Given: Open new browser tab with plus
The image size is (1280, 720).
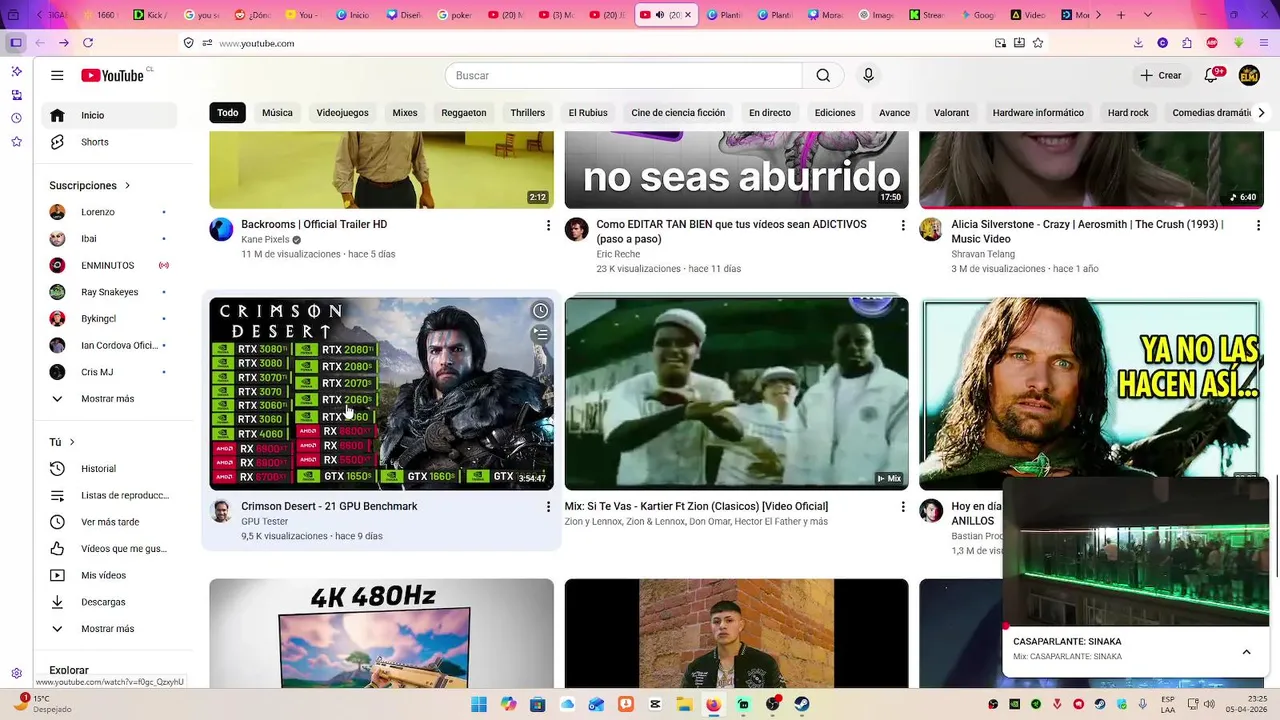Looking at the screenshot, I should tap(1121, 15).
